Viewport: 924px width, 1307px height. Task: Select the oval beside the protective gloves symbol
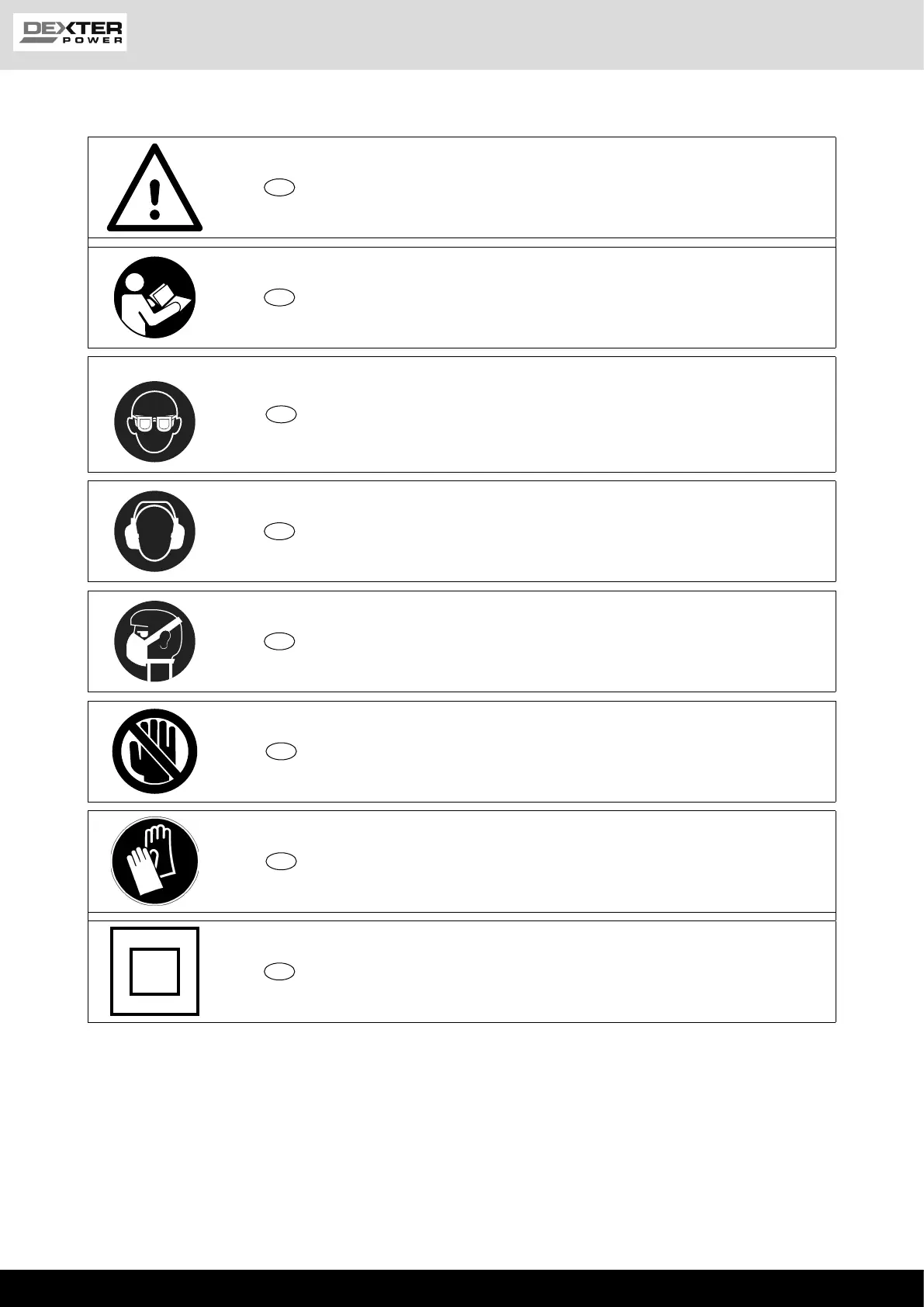coord(281,862)
